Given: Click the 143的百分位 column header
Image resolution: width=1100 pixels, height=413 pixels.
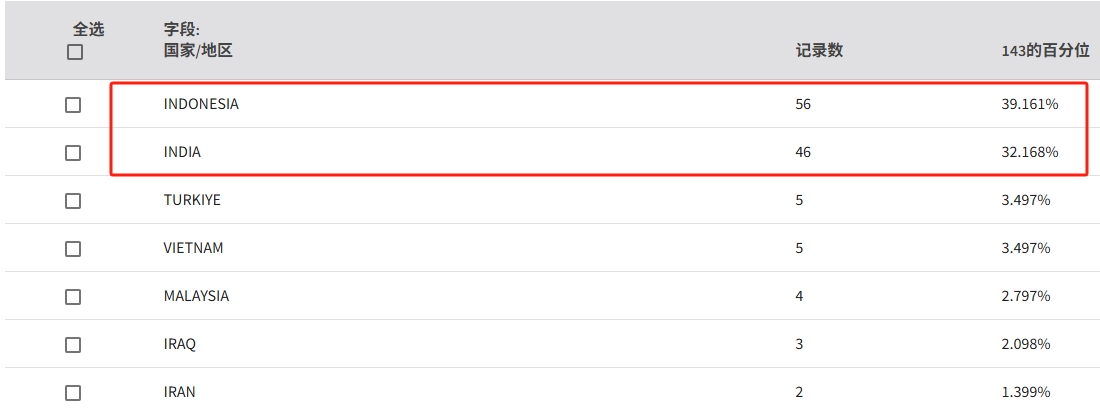Looking at the screenshot, I should pyautogui.click(x=1045, y=50).
